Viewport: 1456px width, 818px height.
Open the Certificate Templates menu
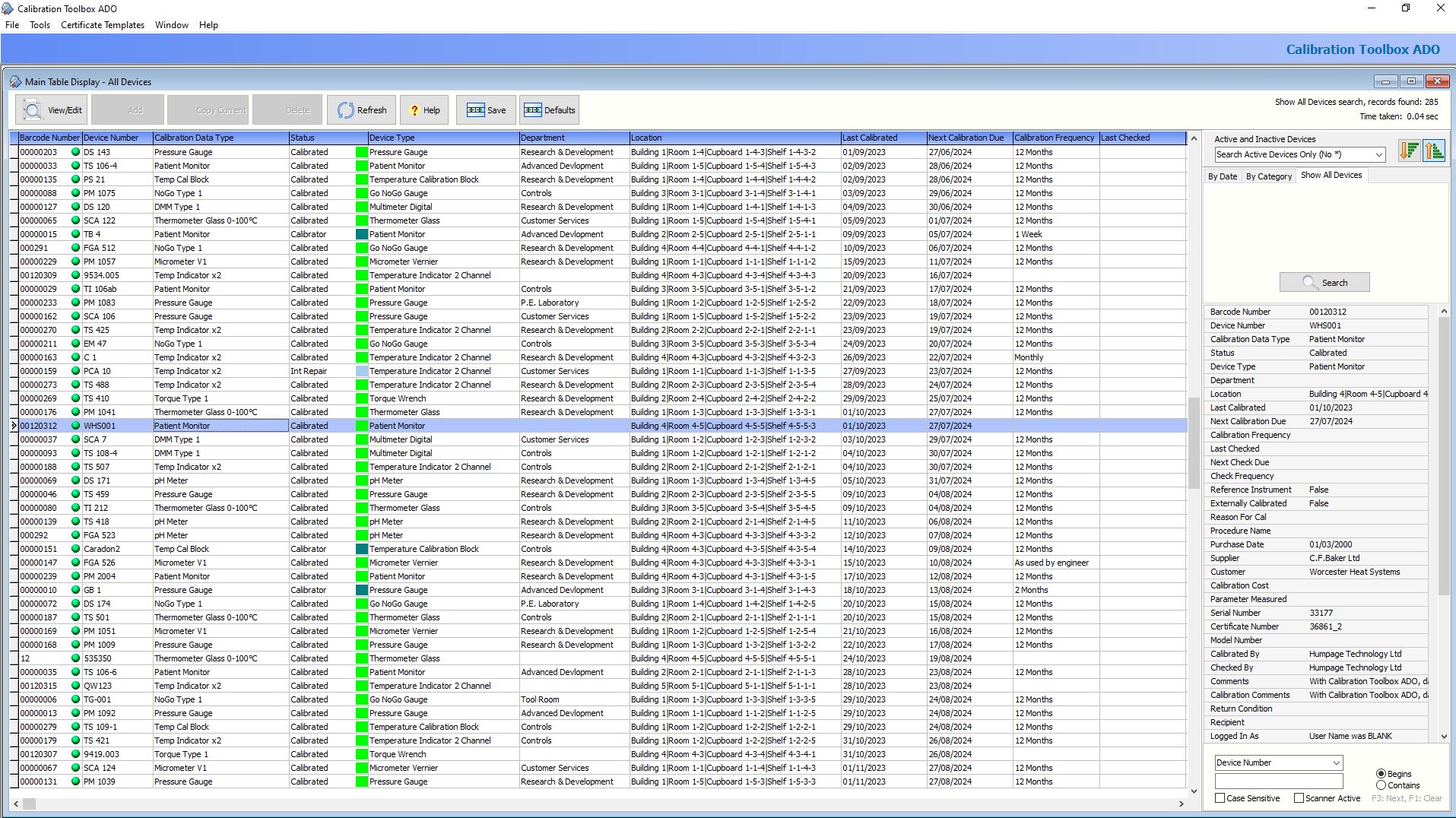pos(103,25)
